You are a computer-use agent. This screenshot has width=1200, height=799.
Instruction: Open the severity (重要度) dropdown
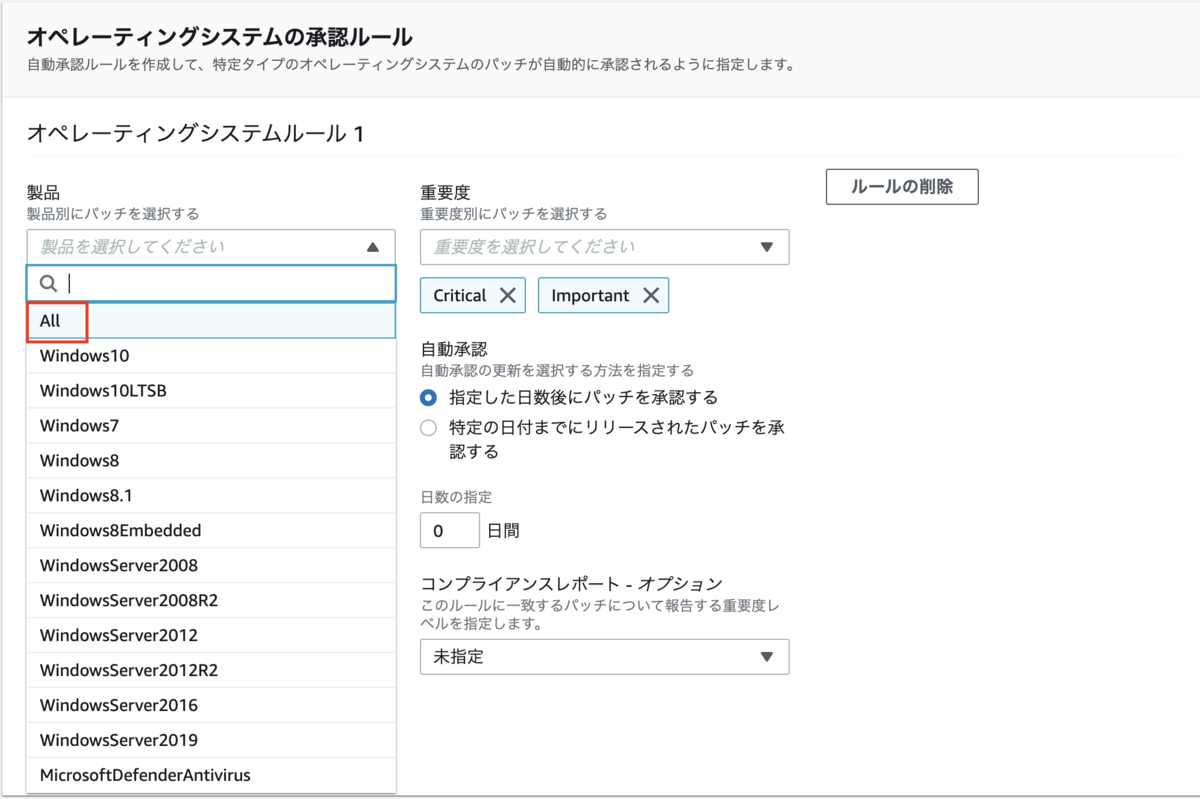point(604,247)
